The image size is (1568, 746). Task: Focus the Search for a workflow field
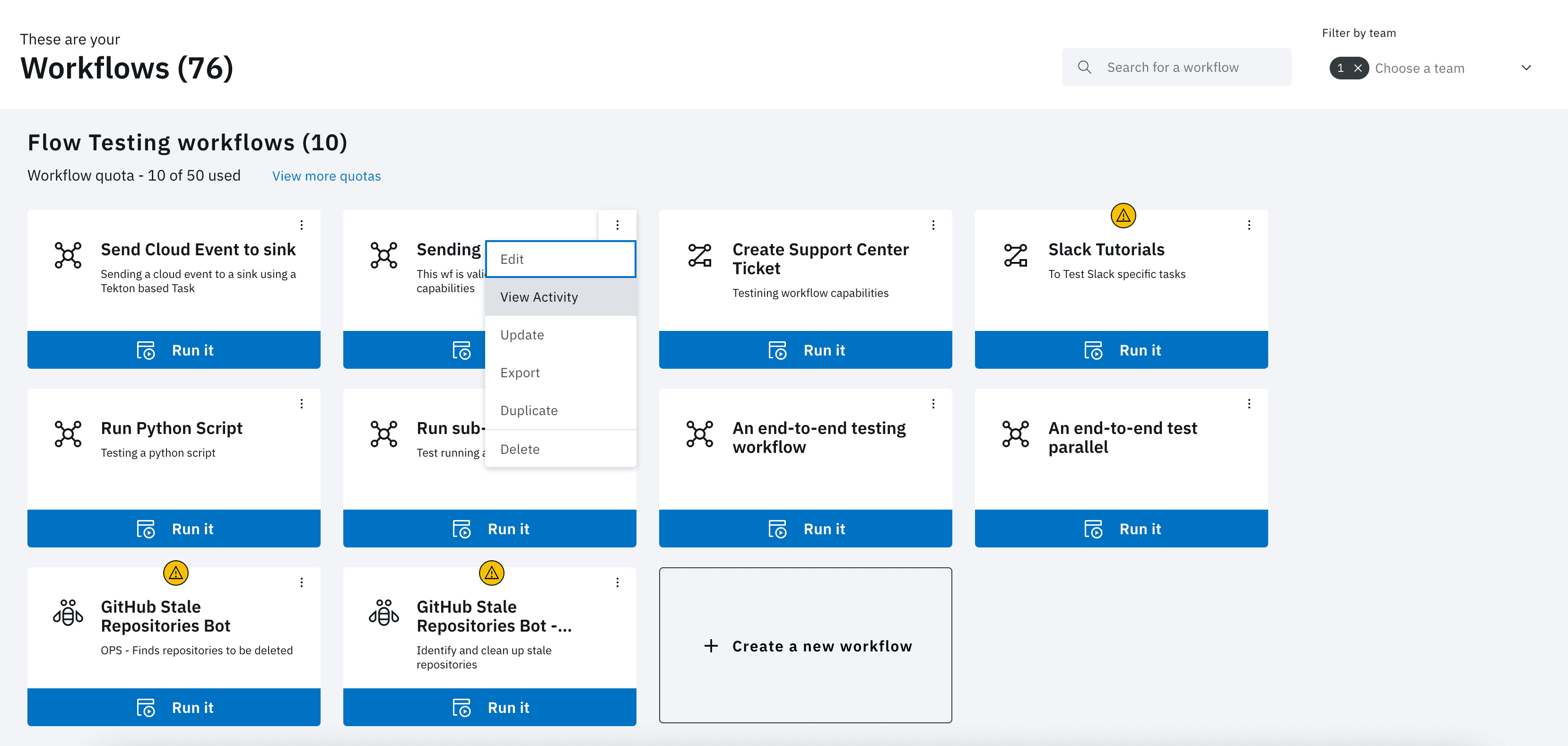pyautogui.click(x=1176, y=68)
